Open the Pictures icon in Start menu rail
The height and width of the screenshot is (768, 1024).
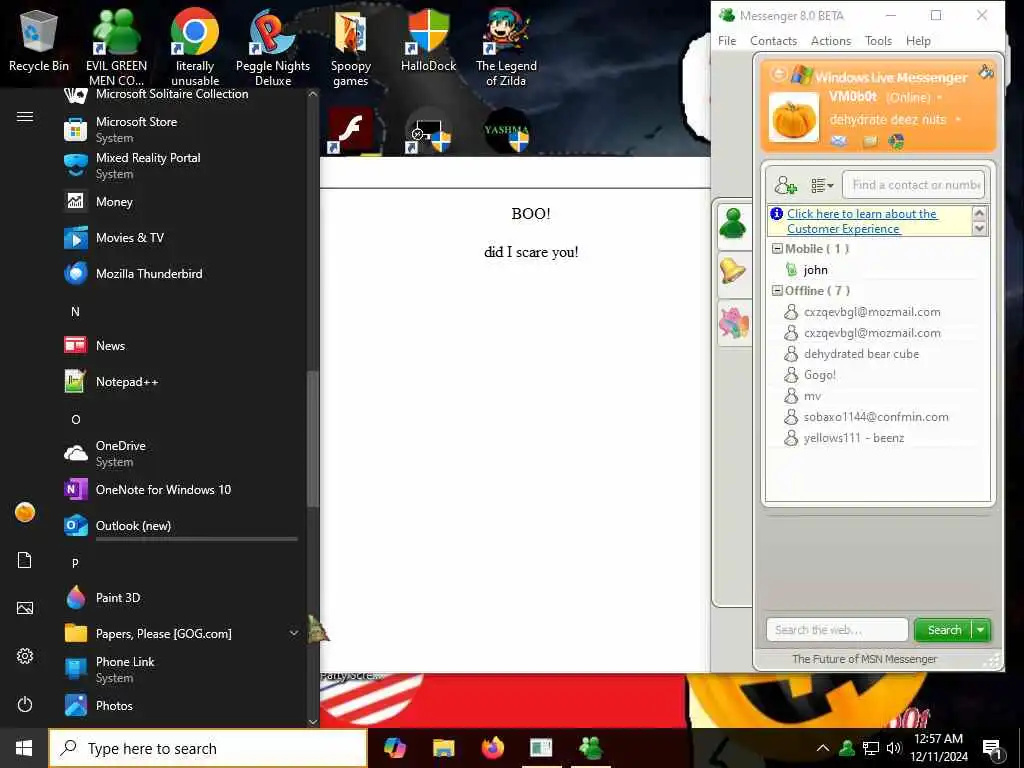tap(25, 608)
